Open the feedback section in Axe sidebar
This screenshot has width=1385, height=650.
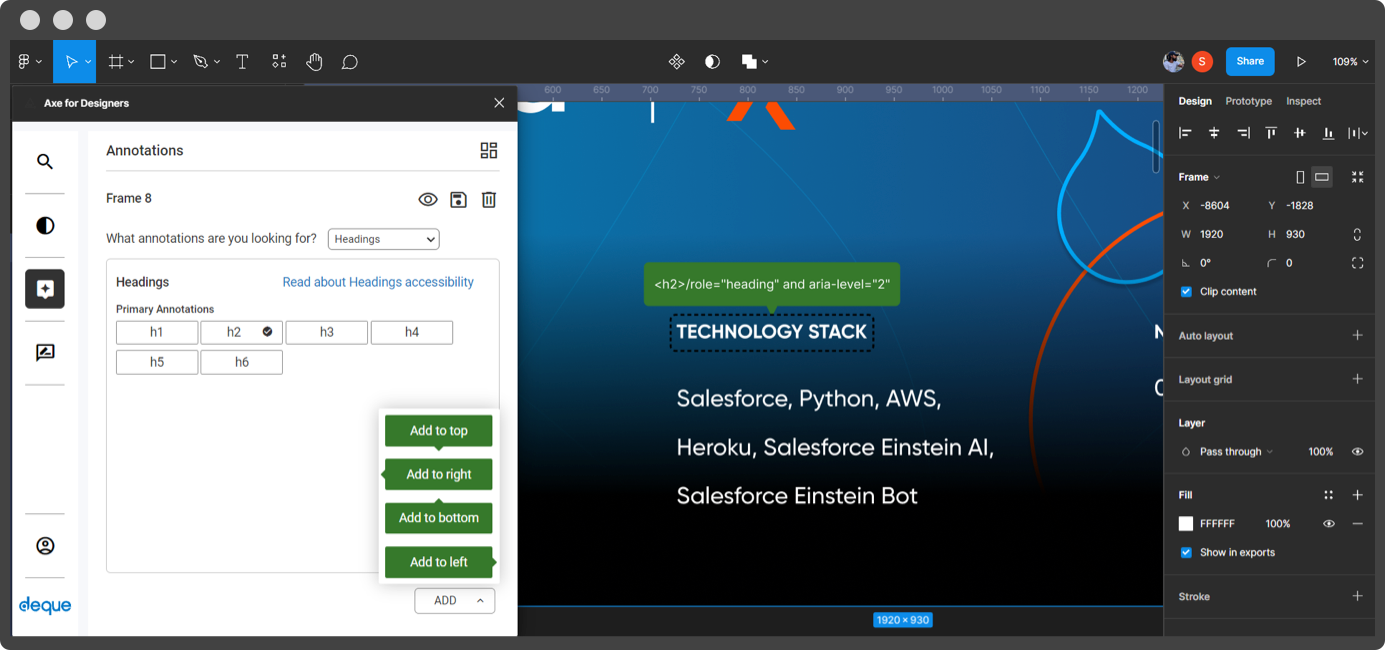[x=45, y=352]
